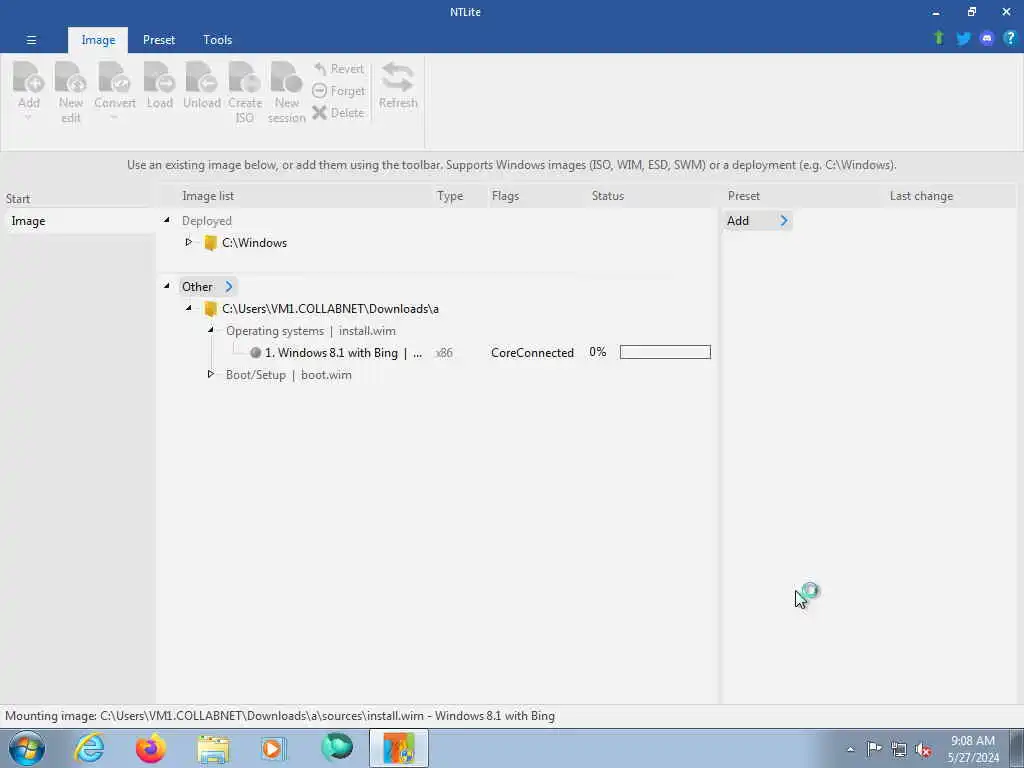Click the Create ISO toolbar icon
Viewport: 1024px width, 768px height.
pos(244,77)
